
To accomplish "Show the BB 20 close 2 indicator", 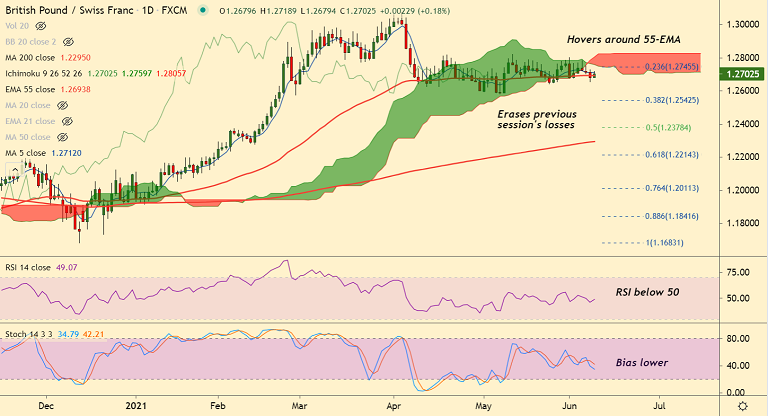I will point(69,42).
